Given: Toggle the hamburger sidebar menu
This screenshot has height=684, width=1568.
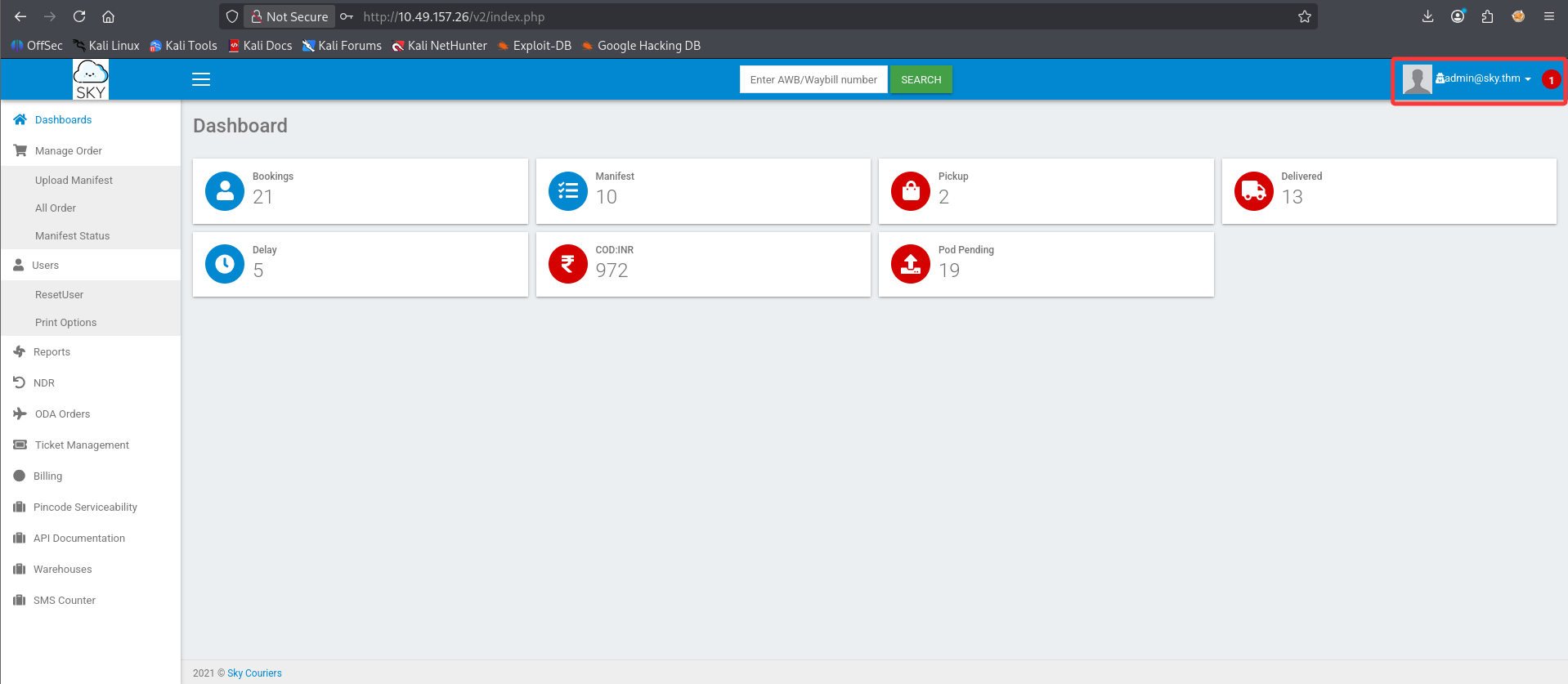Looking at the screenshot, I should tap(201, 79).
